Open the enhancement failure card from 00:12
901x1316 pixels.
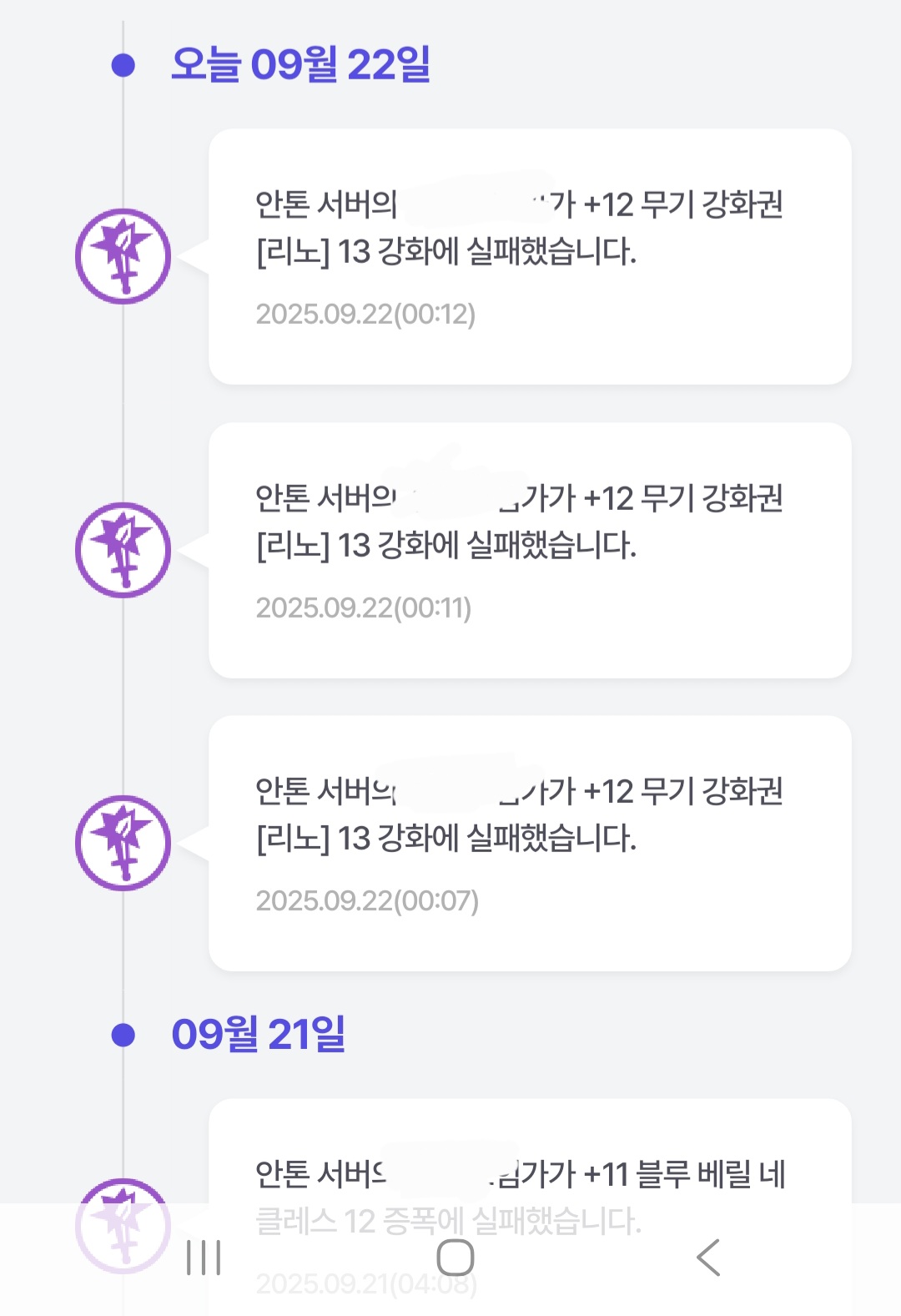(530, 256)
